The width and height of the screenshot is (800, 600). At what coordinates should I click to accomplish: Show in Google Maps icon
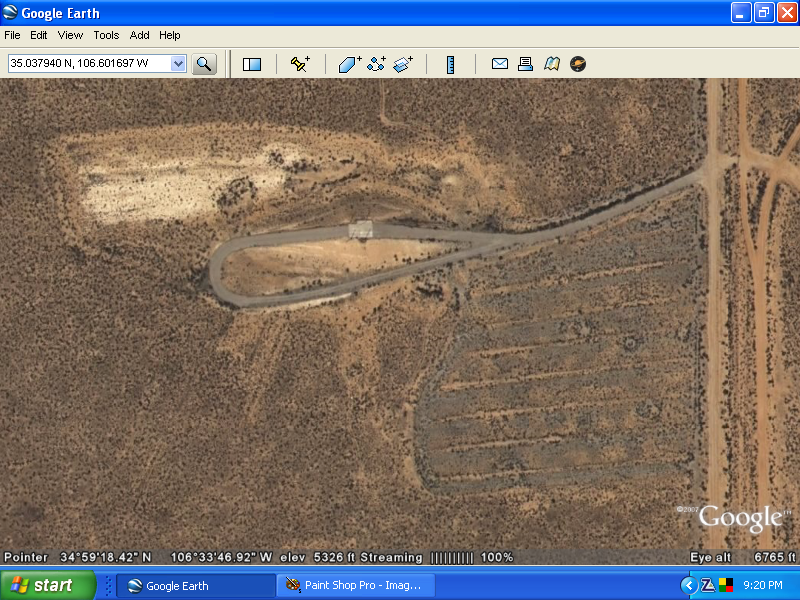[x=552, y=64]
